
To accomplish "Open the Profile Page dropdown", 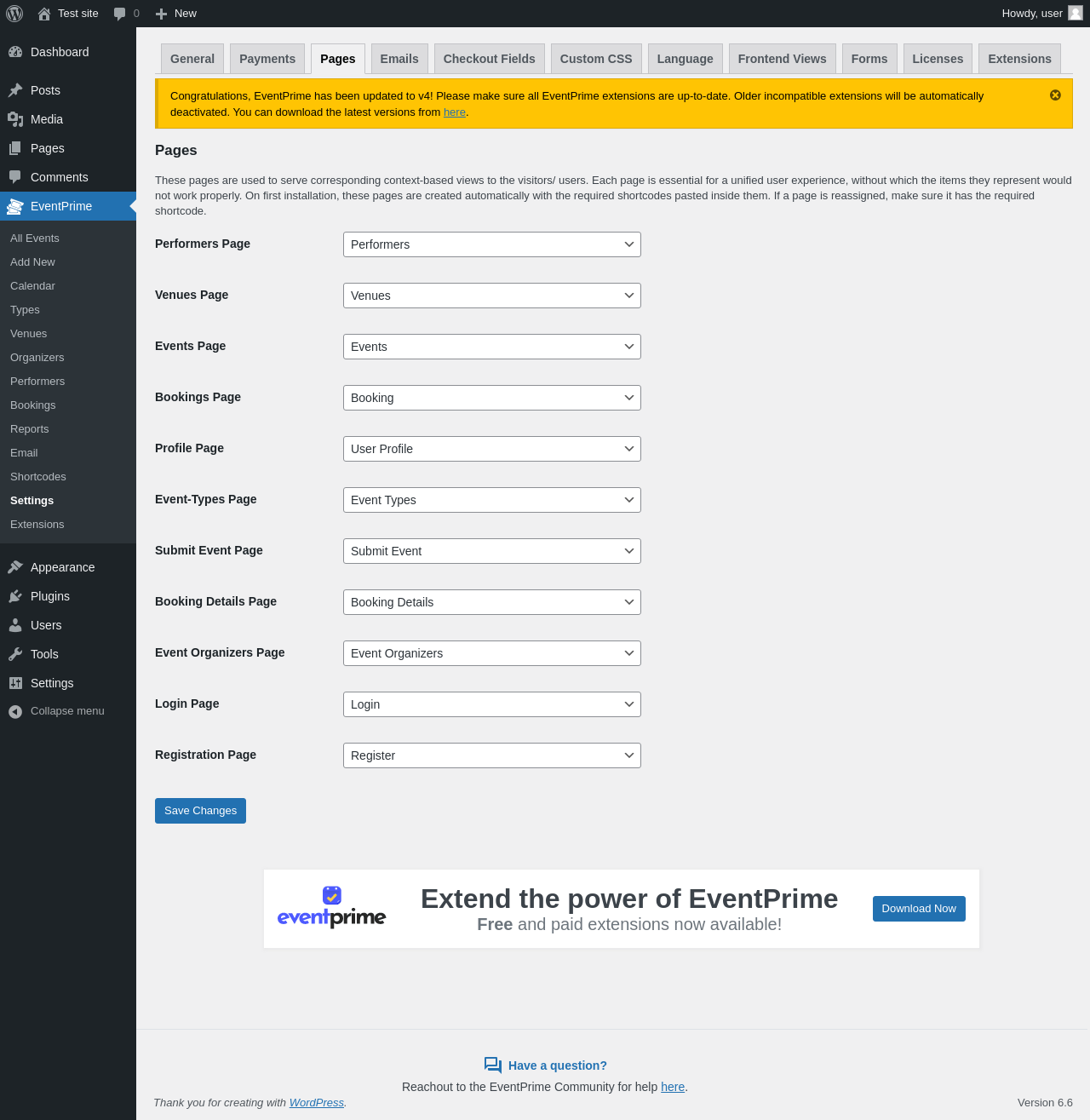I will [x=492, y=449].
